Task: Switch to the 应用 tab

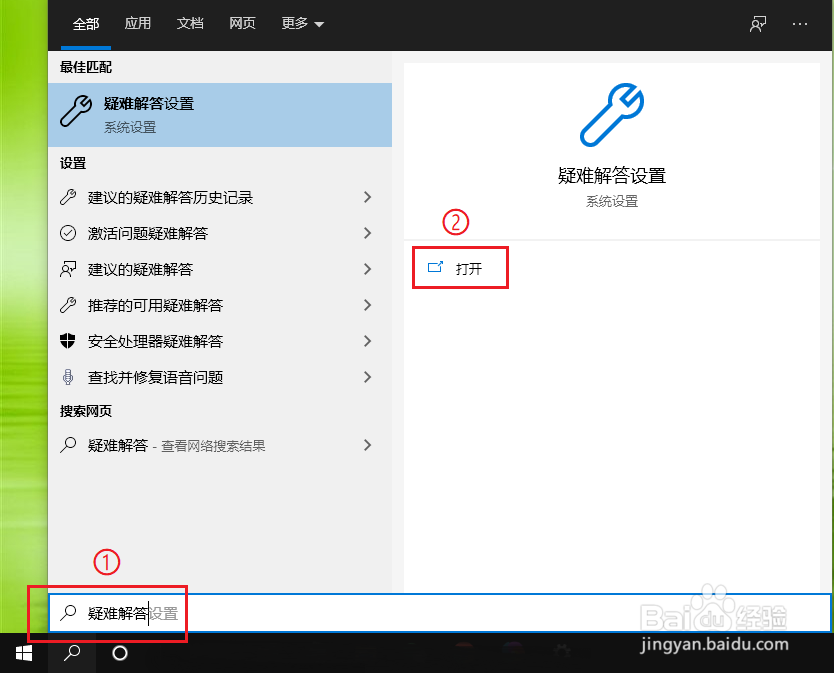Action: 138,23
